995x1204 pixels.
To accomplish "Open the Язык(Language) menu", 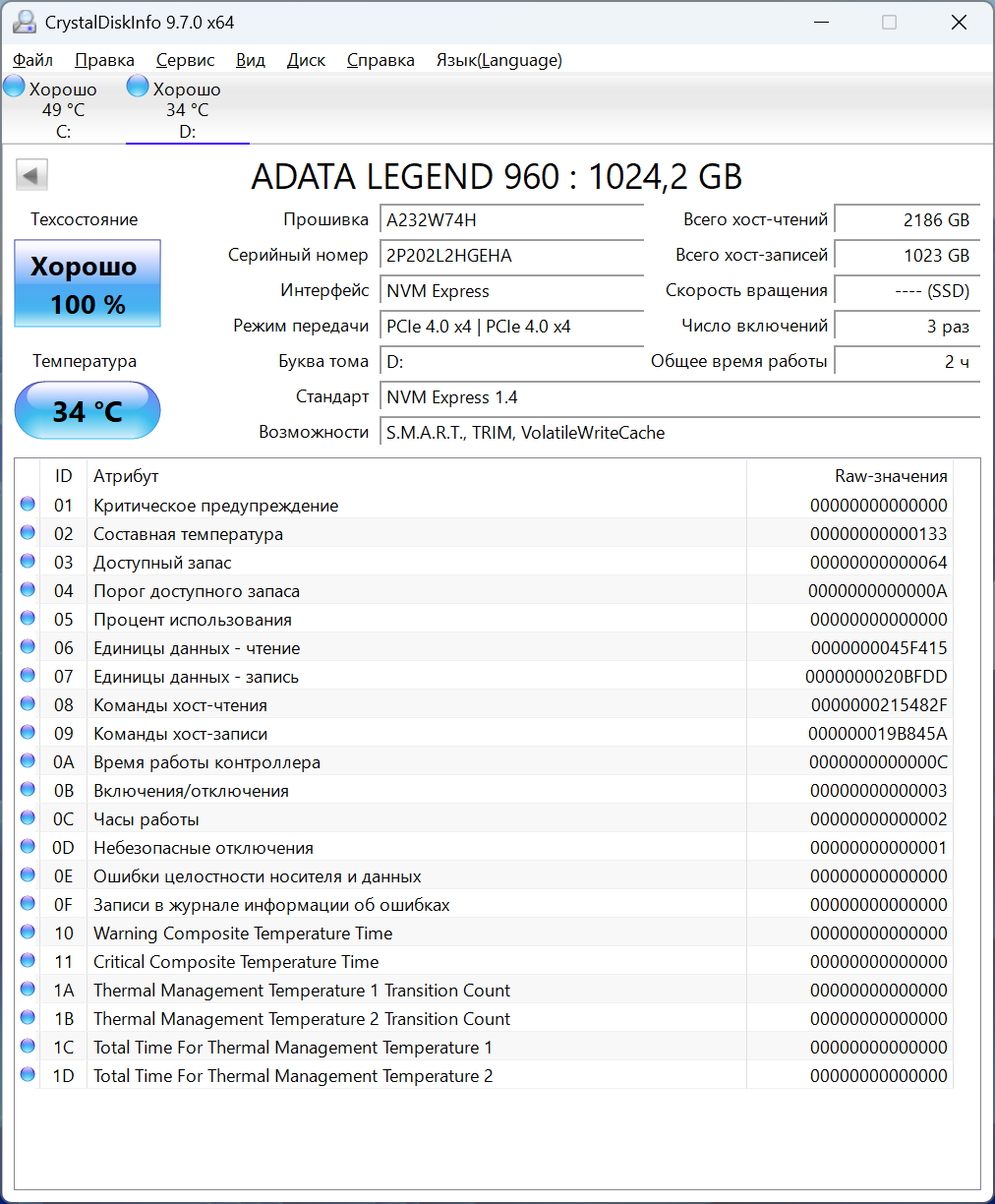I will [x=498, y=60].
